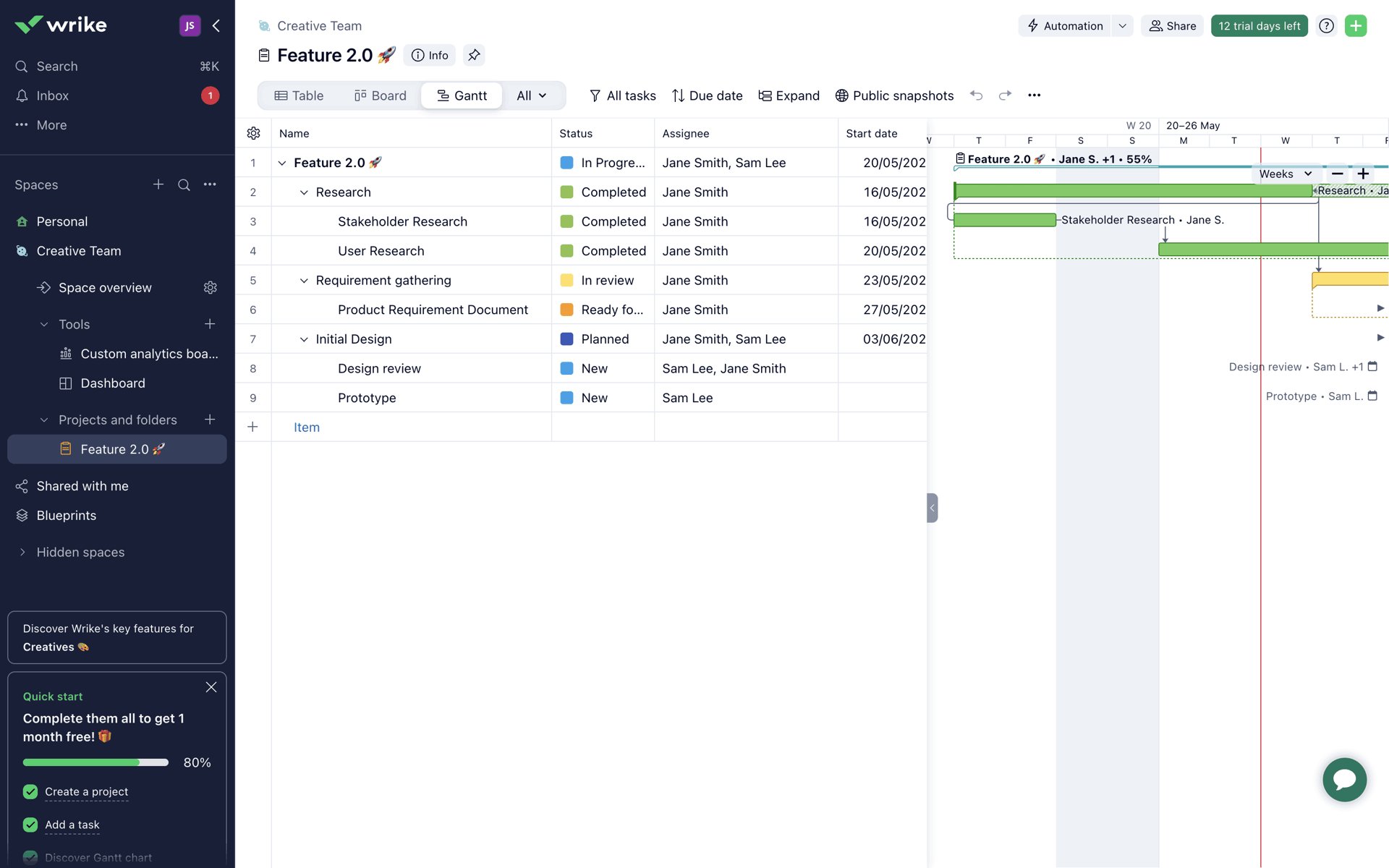Viewport: 1389px width, 868px height.
Task: Select the Gantt view tab
Action: 462,95
